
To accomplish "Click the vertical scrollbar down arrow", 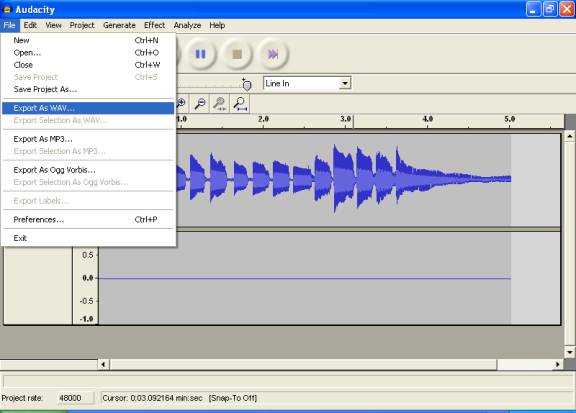I will (570, 352).
